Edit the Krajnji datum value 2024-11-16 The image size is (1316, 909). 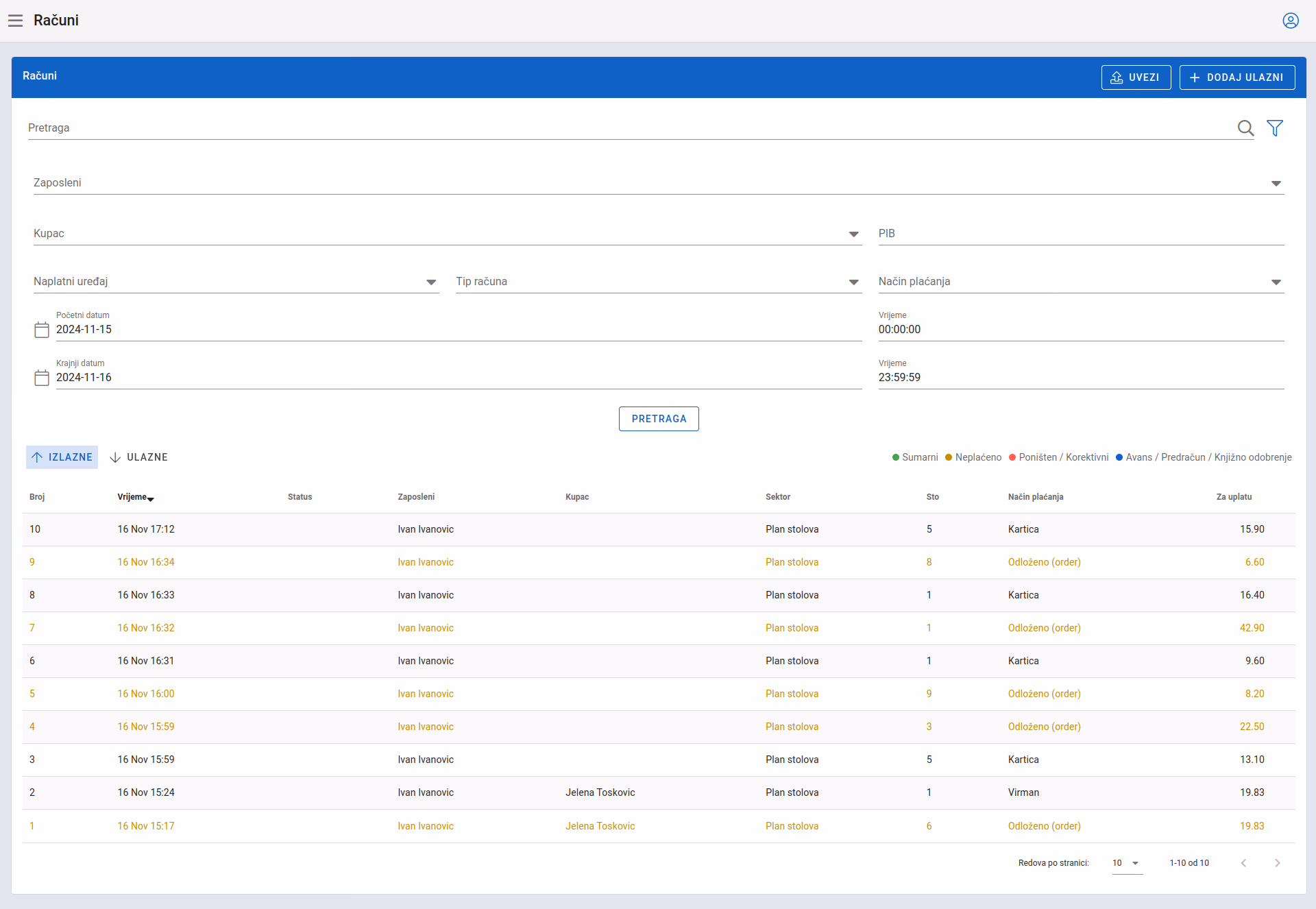pyautogui.click(x=459, y=378)
